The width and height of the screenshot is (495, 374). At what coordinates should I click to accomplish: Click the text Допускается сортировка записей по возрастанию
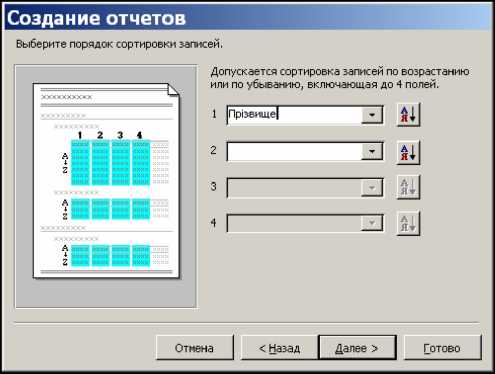(340, 71)
